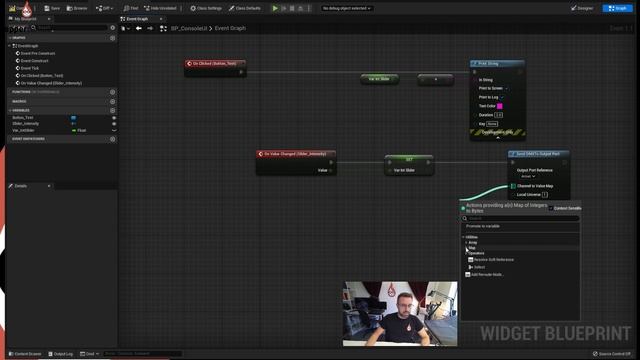Select the Event Graph tab
This screenshot has height=360, width=640.
coord(137,19)
